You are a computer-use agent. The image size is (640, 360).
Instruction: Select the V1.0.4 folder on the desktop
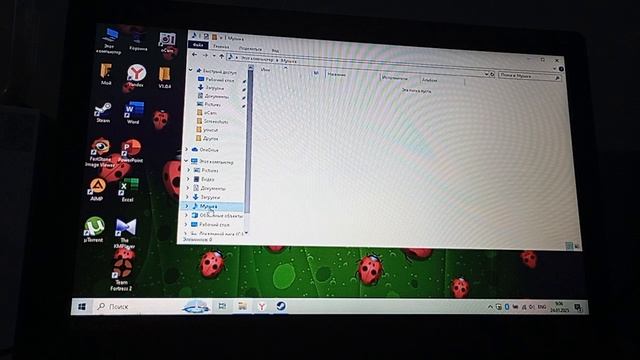click(164, 78)
